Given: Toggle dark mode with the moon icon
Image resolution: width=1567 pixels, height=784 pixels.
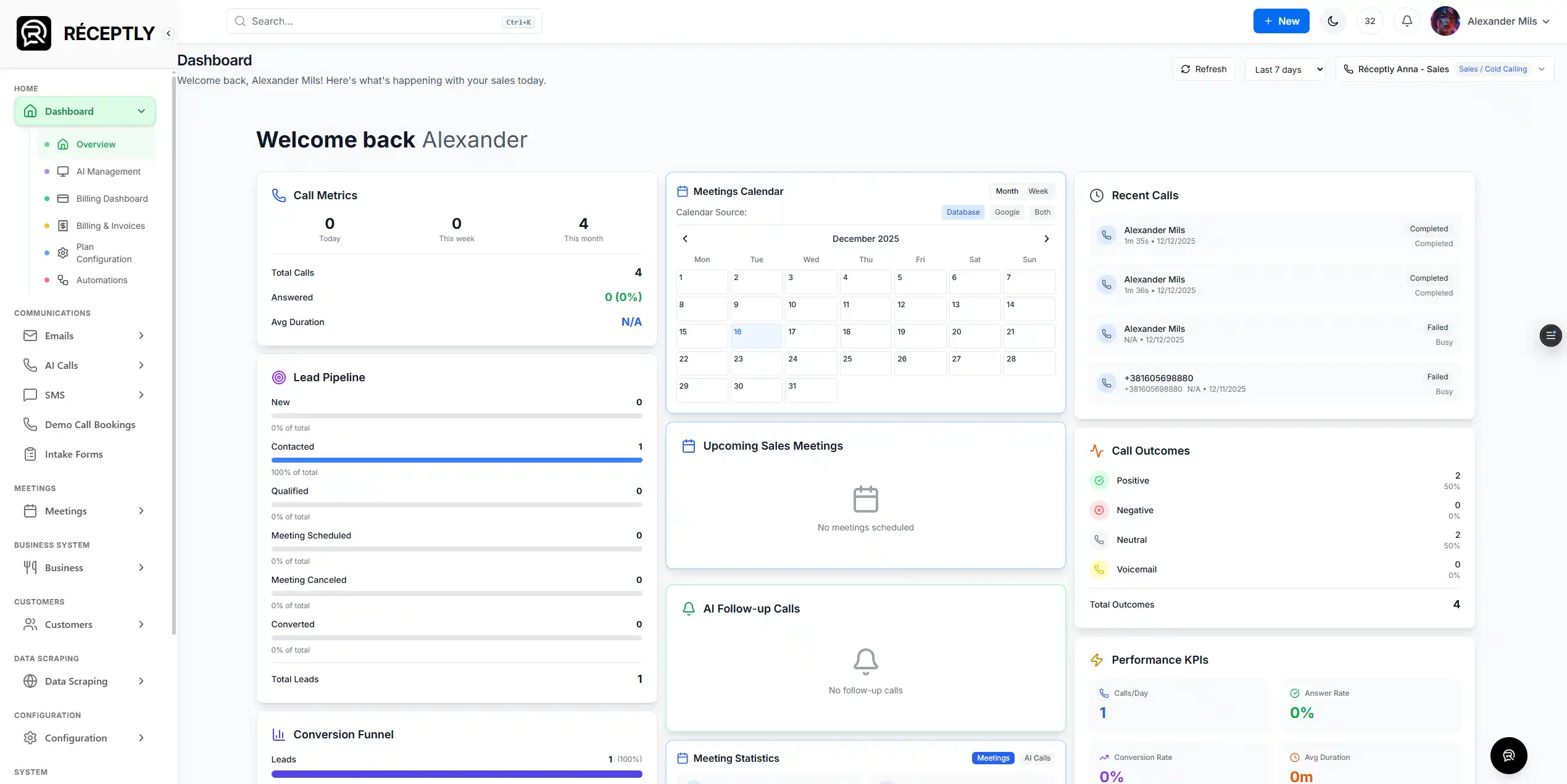Looking at the screenshot, I should 1333,21.
